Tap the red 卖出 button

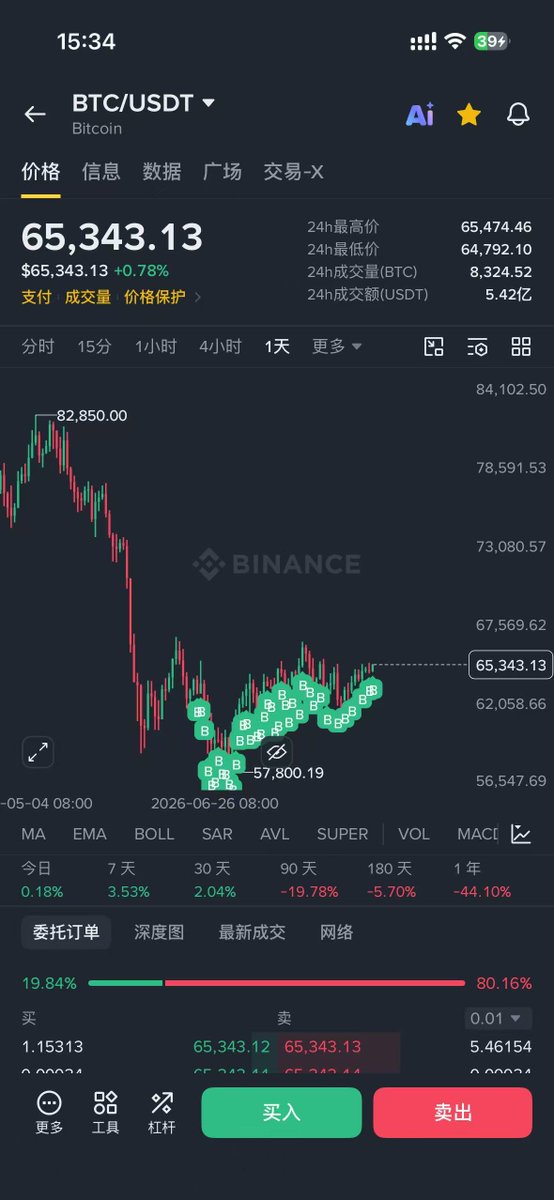(x=453, y=1113)
